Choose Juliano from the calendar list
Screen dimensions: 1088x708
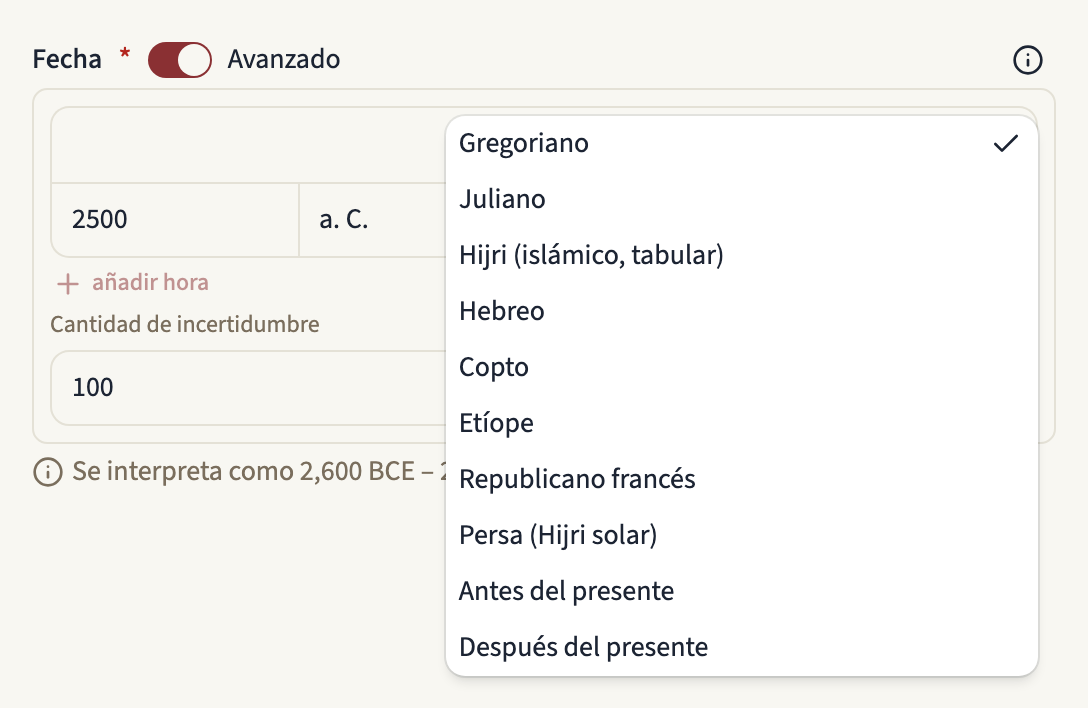tap(742, 199)
